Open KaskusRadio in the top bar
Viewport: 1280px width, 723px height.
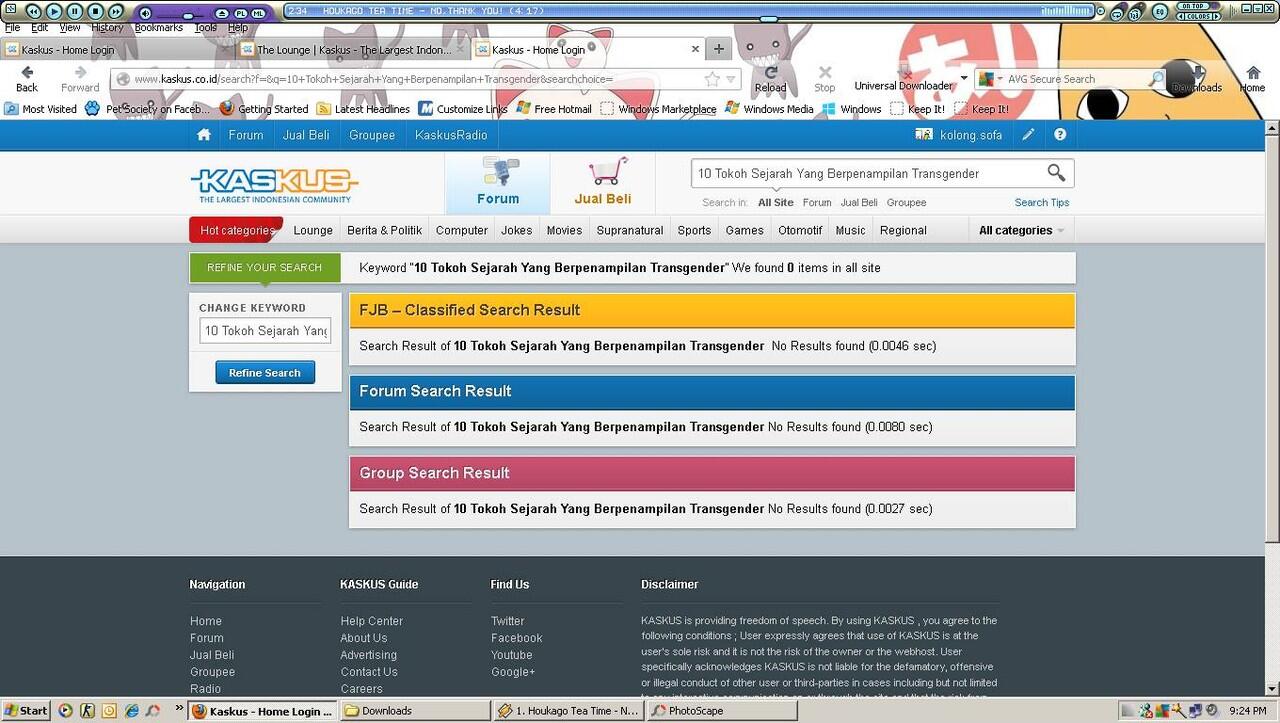coord(451,135)
